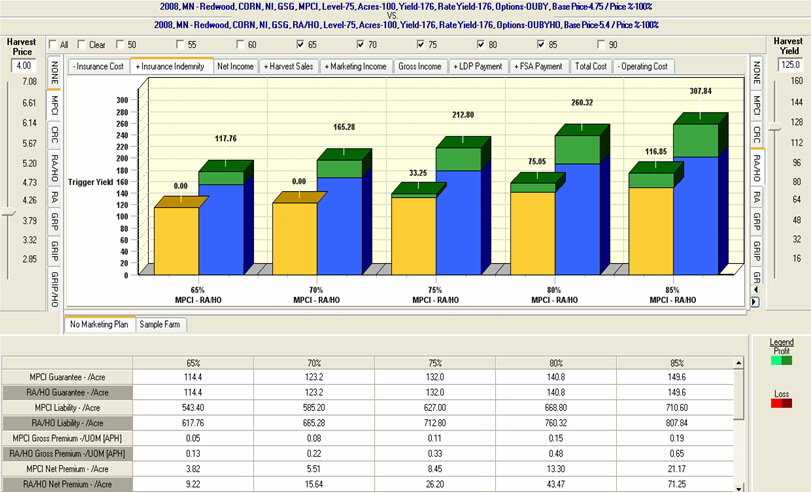The height and width of the screenshot is (493, 811).
Task: Click the RA/HO Liability - /Acre row label
Action: click(x=68, y=423)
